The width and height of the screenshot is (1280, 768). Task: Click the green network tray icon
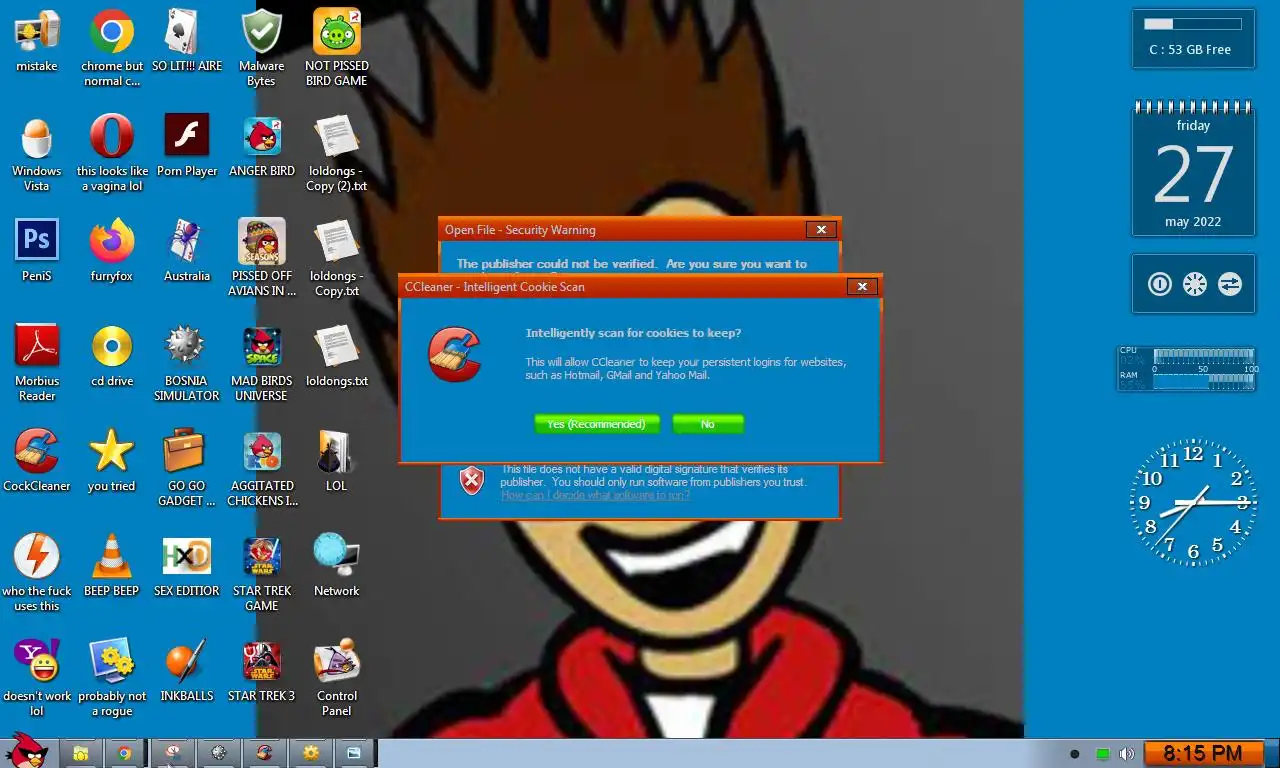[x=1103, y=754]
